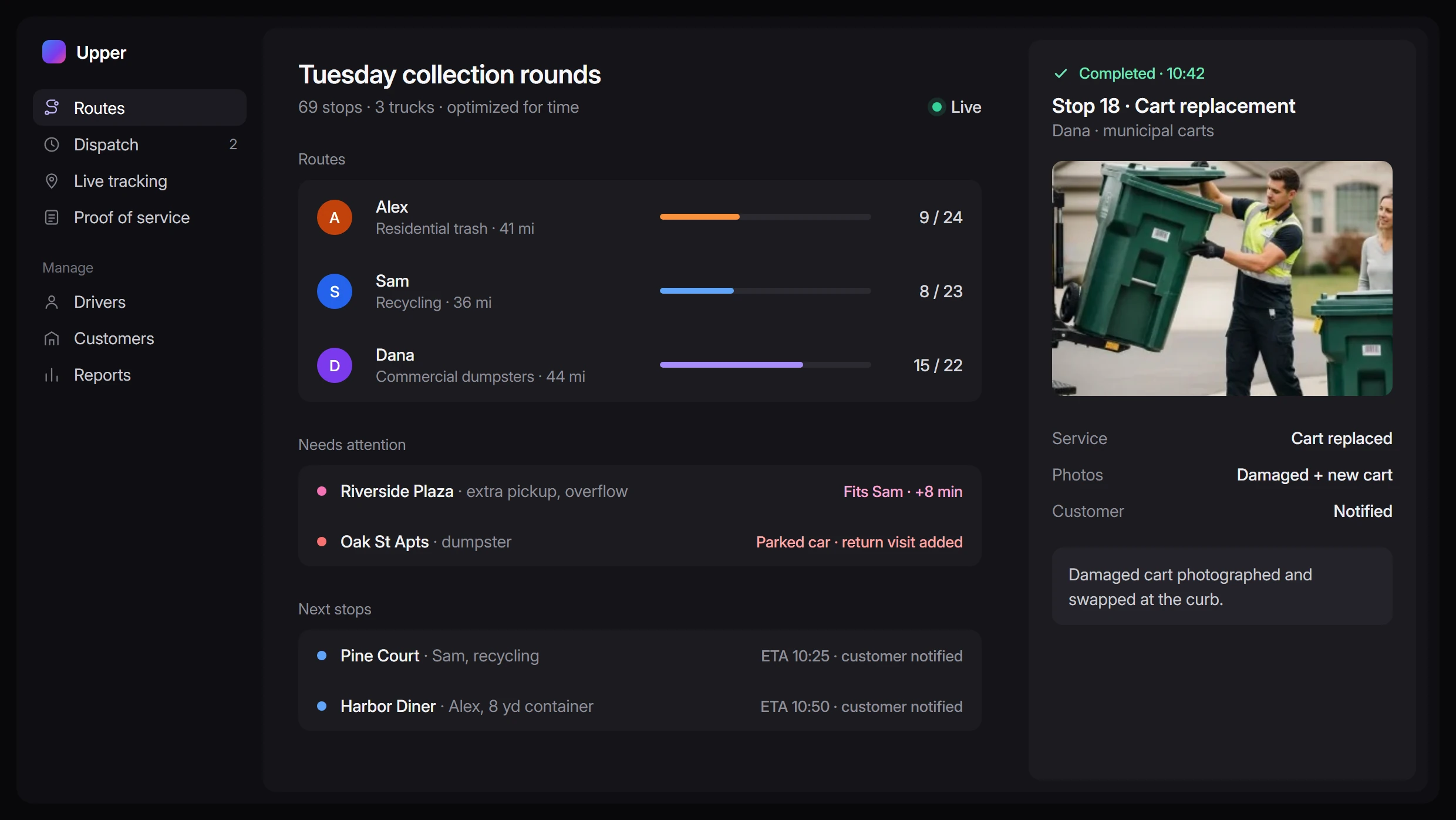Click the Upper logo icon
The width and height of the screenshot is (1456, 820).
(x=54, y=52)
